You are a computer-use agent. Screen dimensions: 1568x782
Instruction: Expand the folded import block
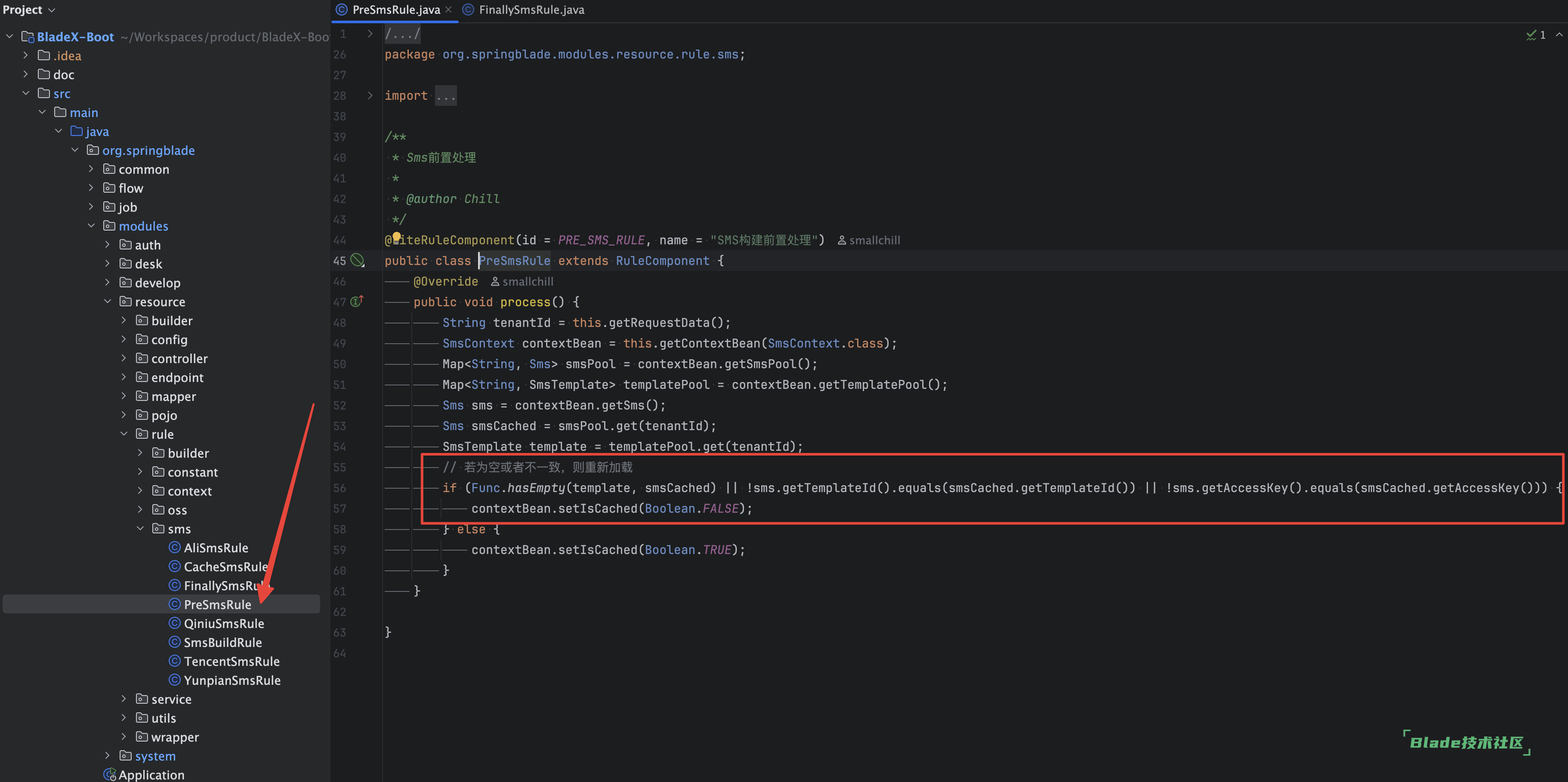click(370, 95)
